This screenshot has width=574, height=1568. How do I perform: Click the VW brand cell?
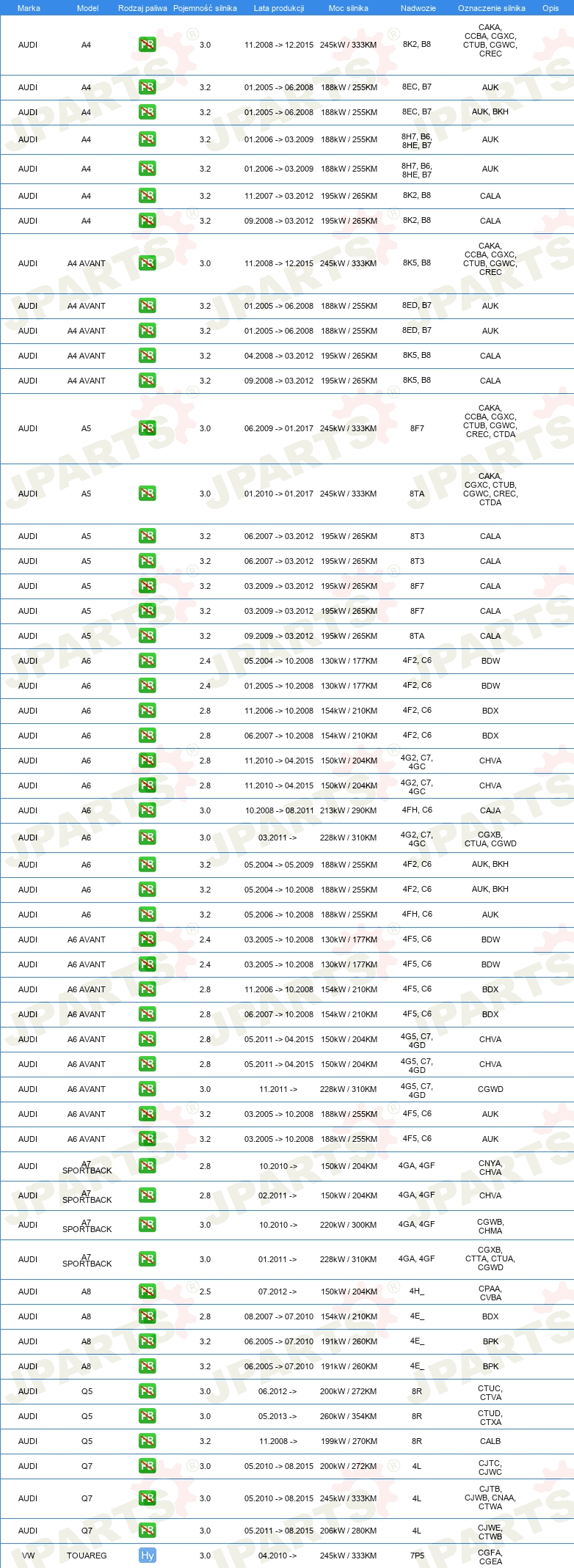coord(28,1556)
